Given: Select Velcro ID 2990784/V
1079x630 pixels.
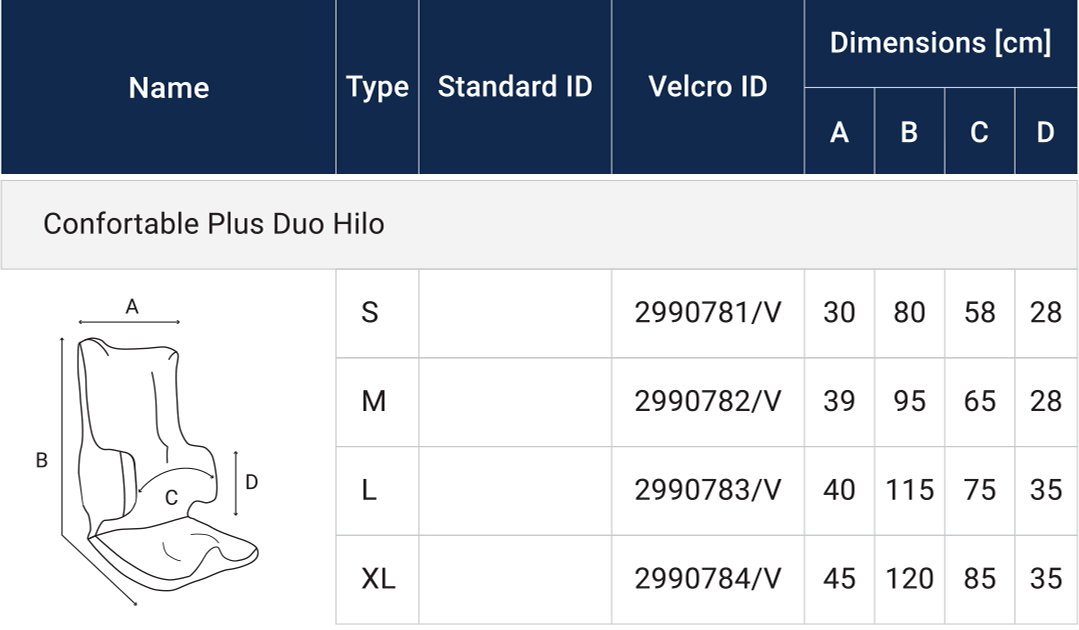Looking at the screenshot, I should pyautogui.click(x=708, y=579).
